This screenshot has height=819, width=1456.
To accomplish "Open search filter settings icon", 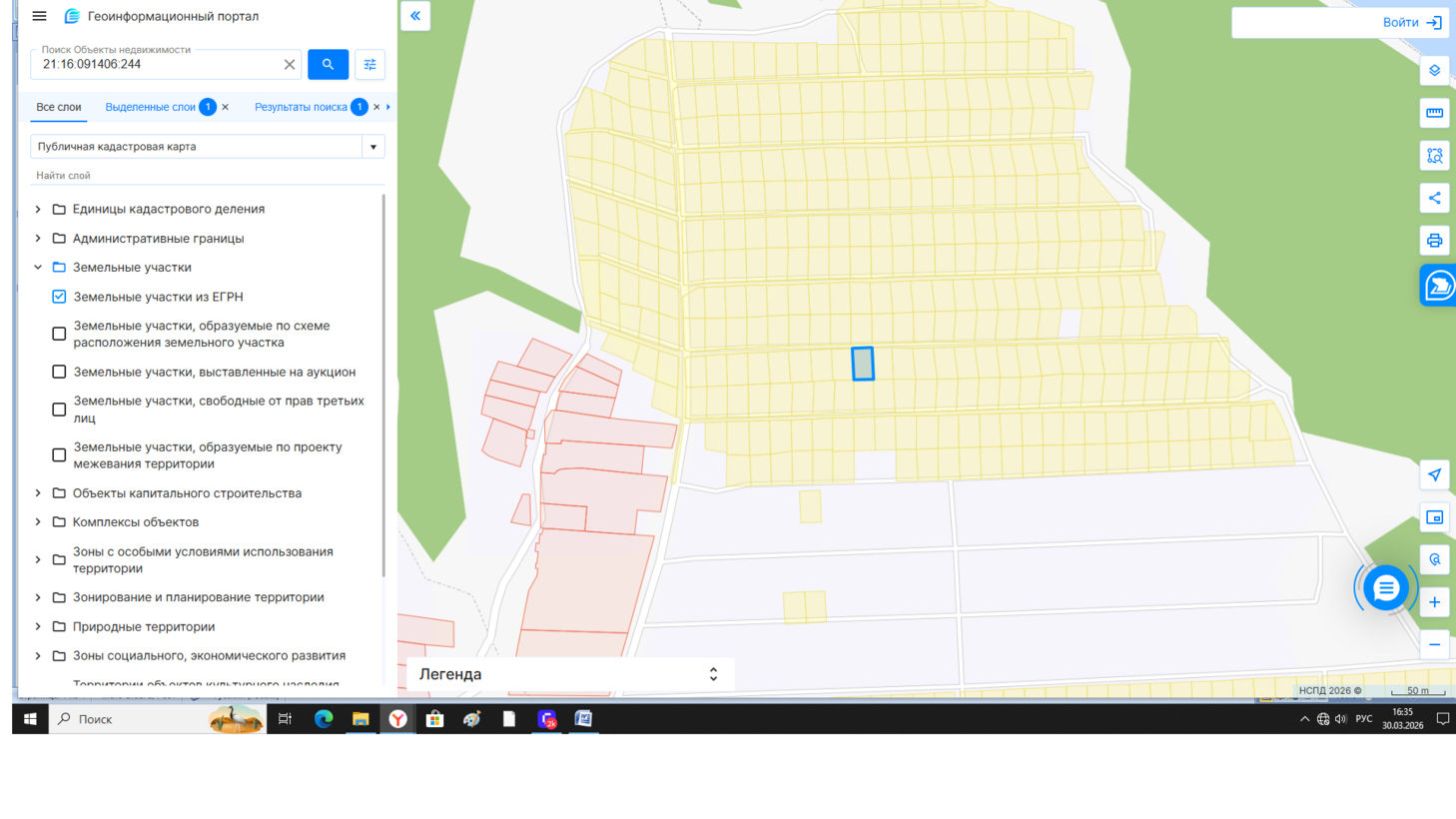I will pyautogui.click(x=369, y=64).
